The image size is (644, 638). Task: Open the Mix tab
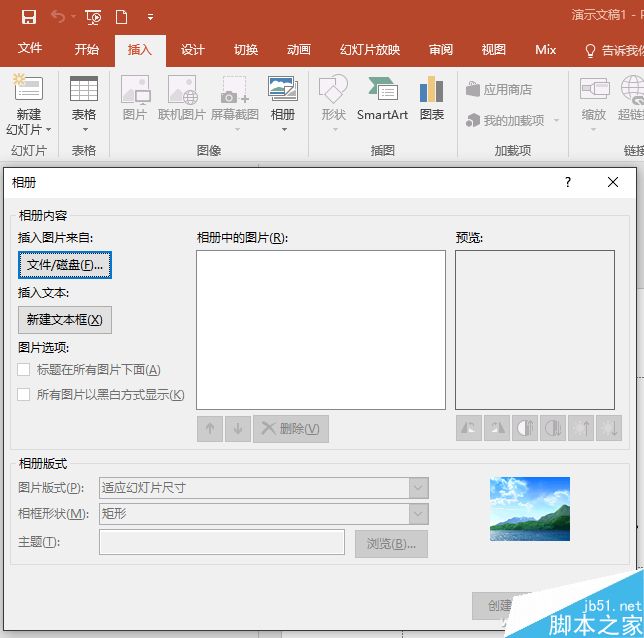(x=545, y=50)
